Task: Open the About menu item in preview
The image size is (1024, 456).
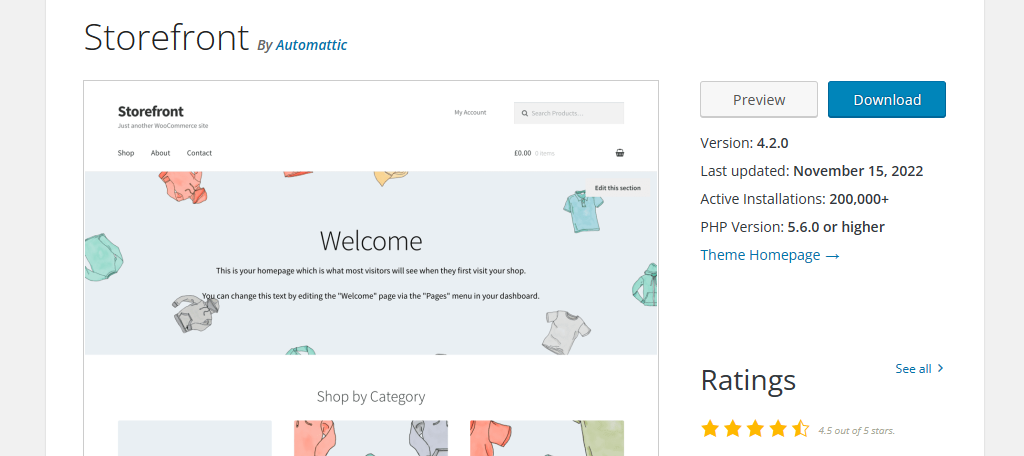Action: (x=161, y=153)
